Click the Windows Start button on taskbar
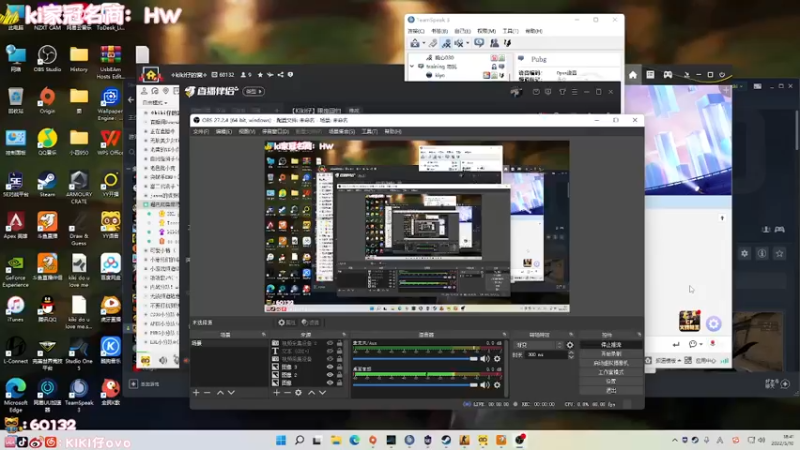This screenshot has width=800, height=450. click(x=281, y=440)
